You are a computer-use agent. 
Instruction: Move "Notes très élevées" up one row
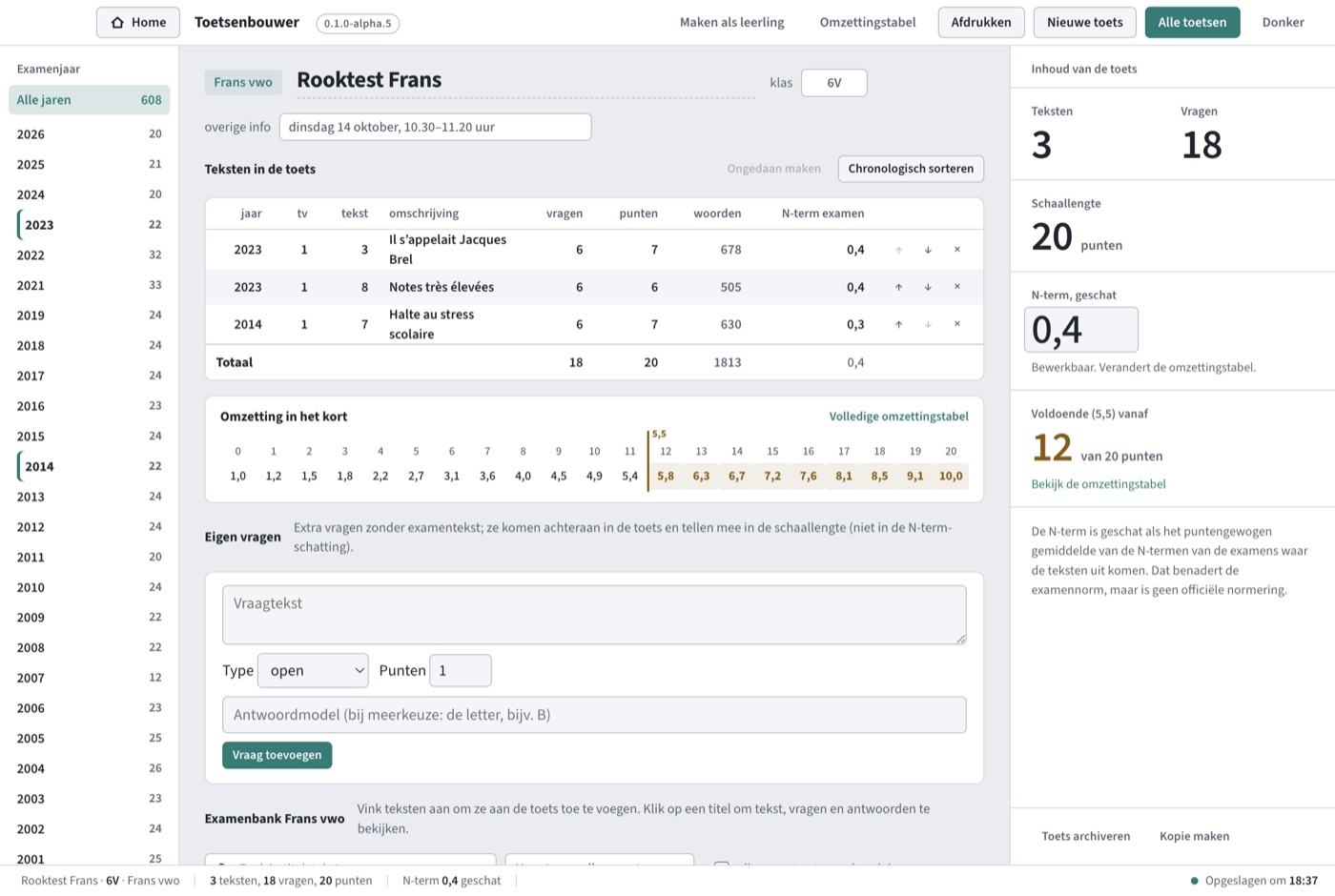(898, 287)
